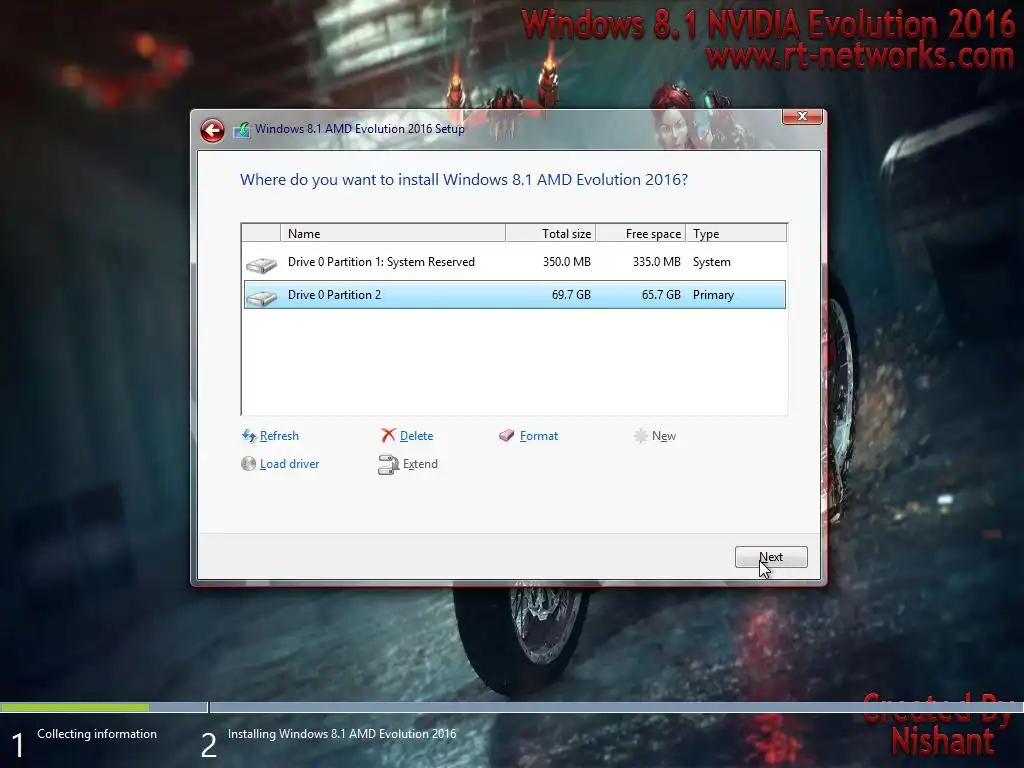Click the Refresh arrows icon
1024x768 pixels.
click(249, 436)
